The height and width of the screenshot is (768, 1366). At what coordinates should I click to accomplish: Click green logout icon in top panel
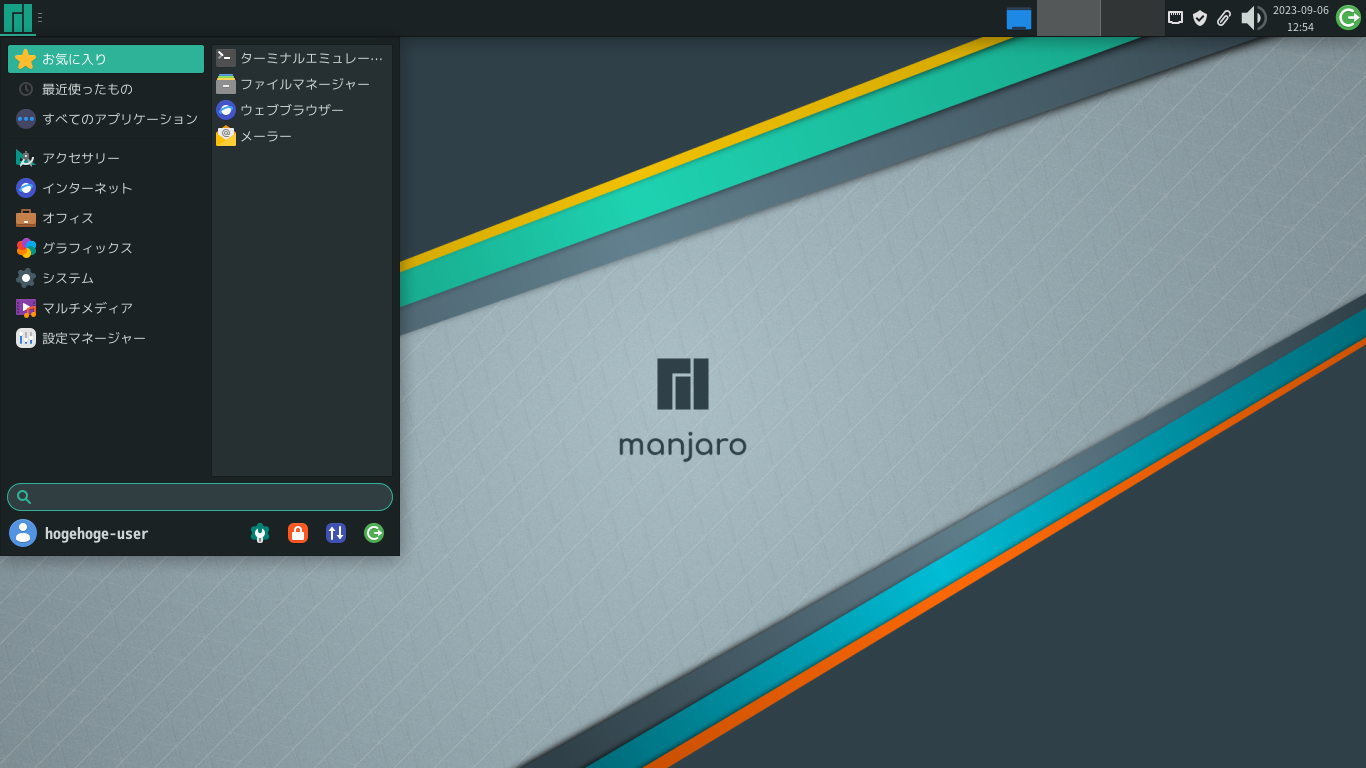pyautogui.click(x=1348, y=17)
